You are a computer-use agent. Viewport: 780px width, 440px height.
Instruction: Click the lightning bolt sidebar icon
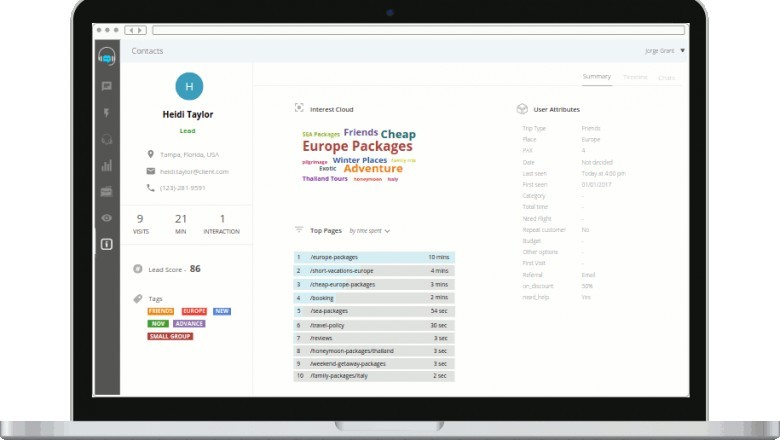click(106, 113)
